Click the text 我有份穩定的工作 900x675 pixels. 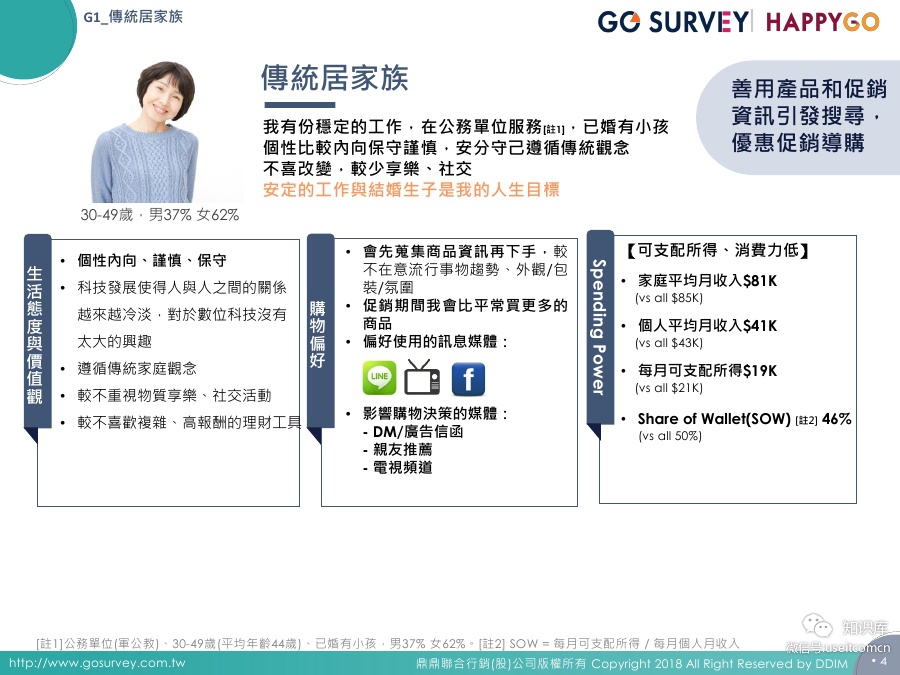tap(333, 126)
